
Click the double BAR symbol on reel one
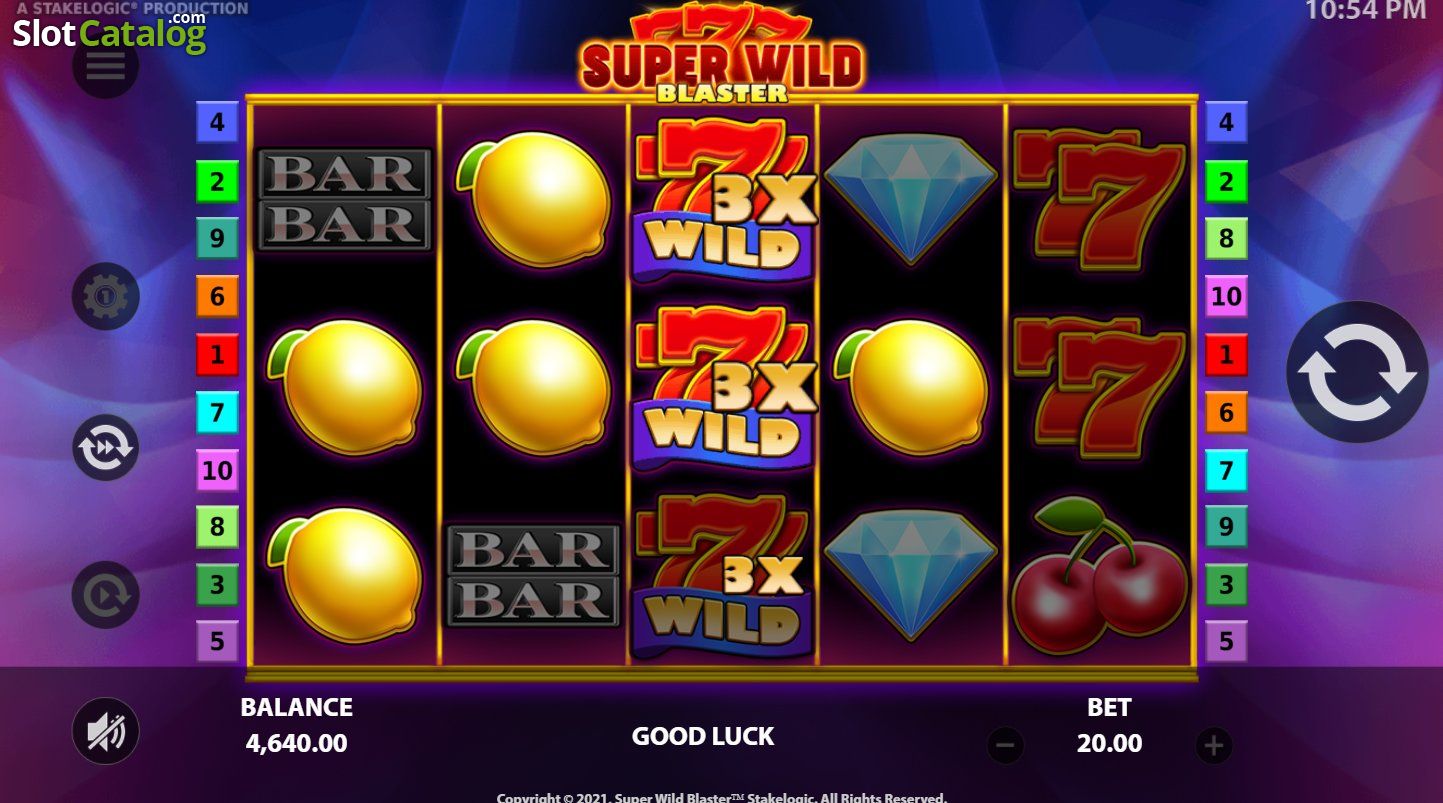(x=344, y=199)
